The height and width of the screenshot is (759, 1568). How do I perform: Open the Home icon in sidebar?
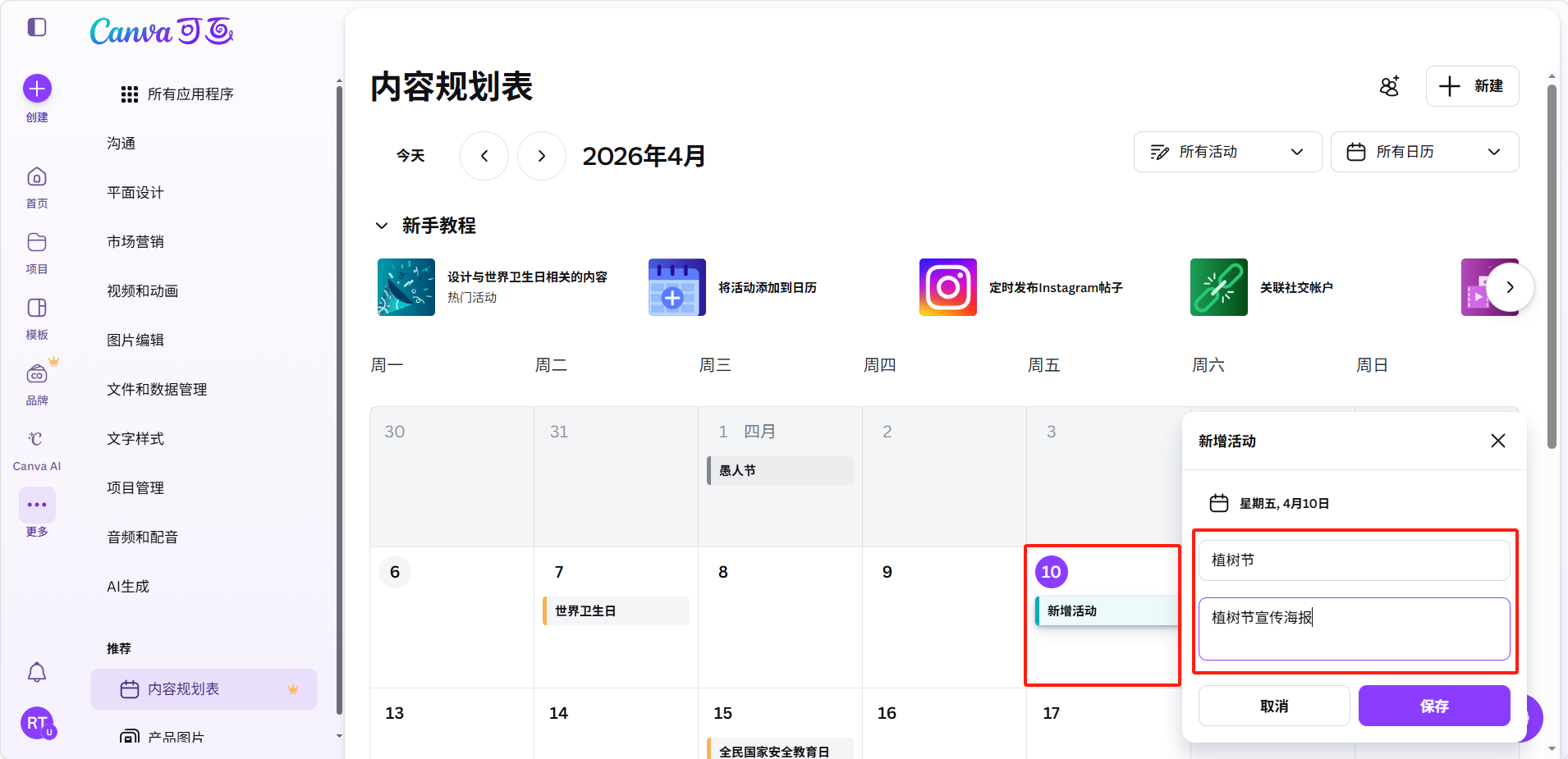point(37,177)
